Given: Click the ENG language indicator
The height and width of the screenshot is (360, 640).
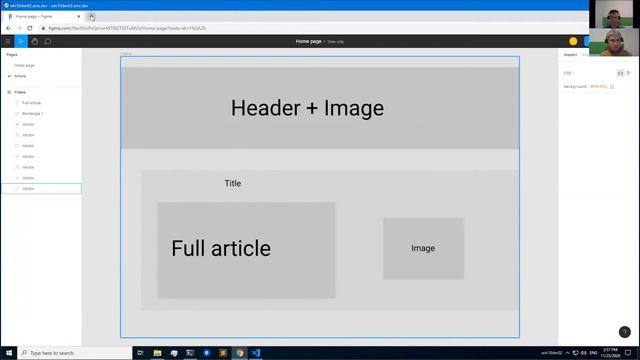Looking at the screenshot, I should tap(593, 353).
